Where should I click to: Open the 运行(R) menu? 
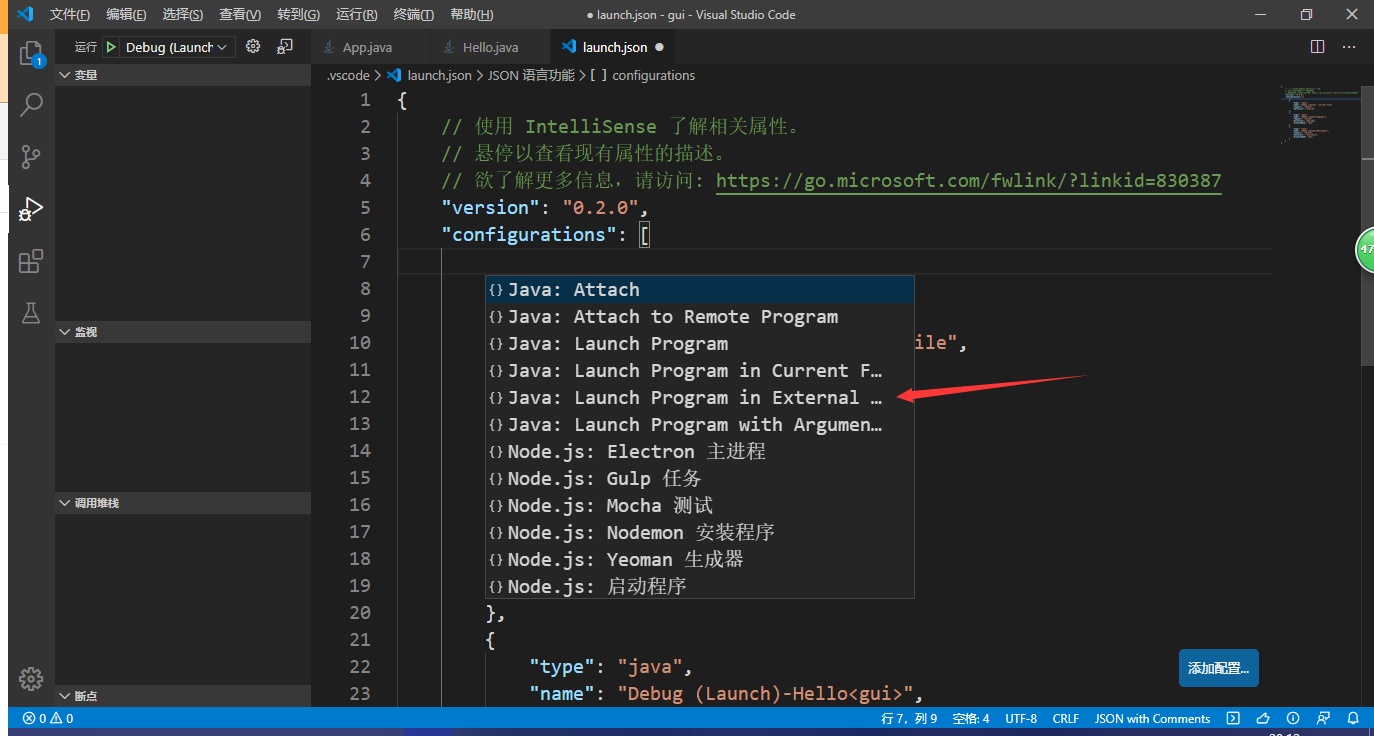click(x=355, y=14)
